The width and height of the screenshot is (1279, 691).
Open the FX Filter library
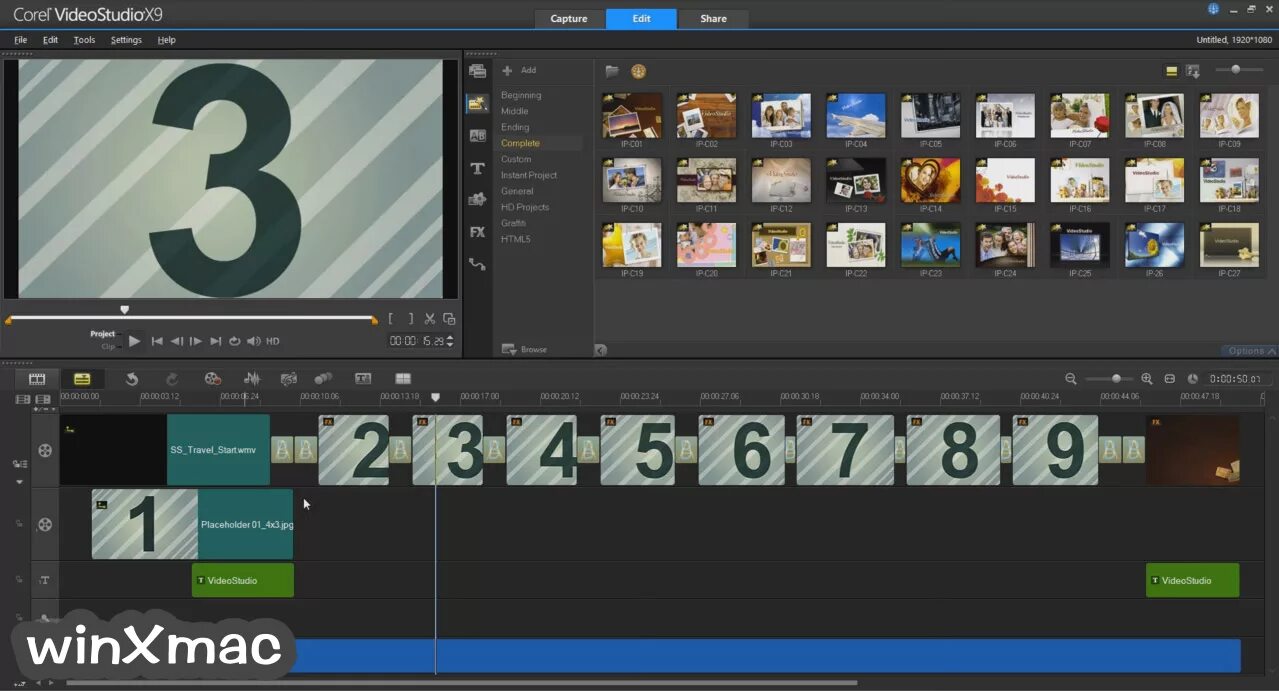tap(477, 231)
